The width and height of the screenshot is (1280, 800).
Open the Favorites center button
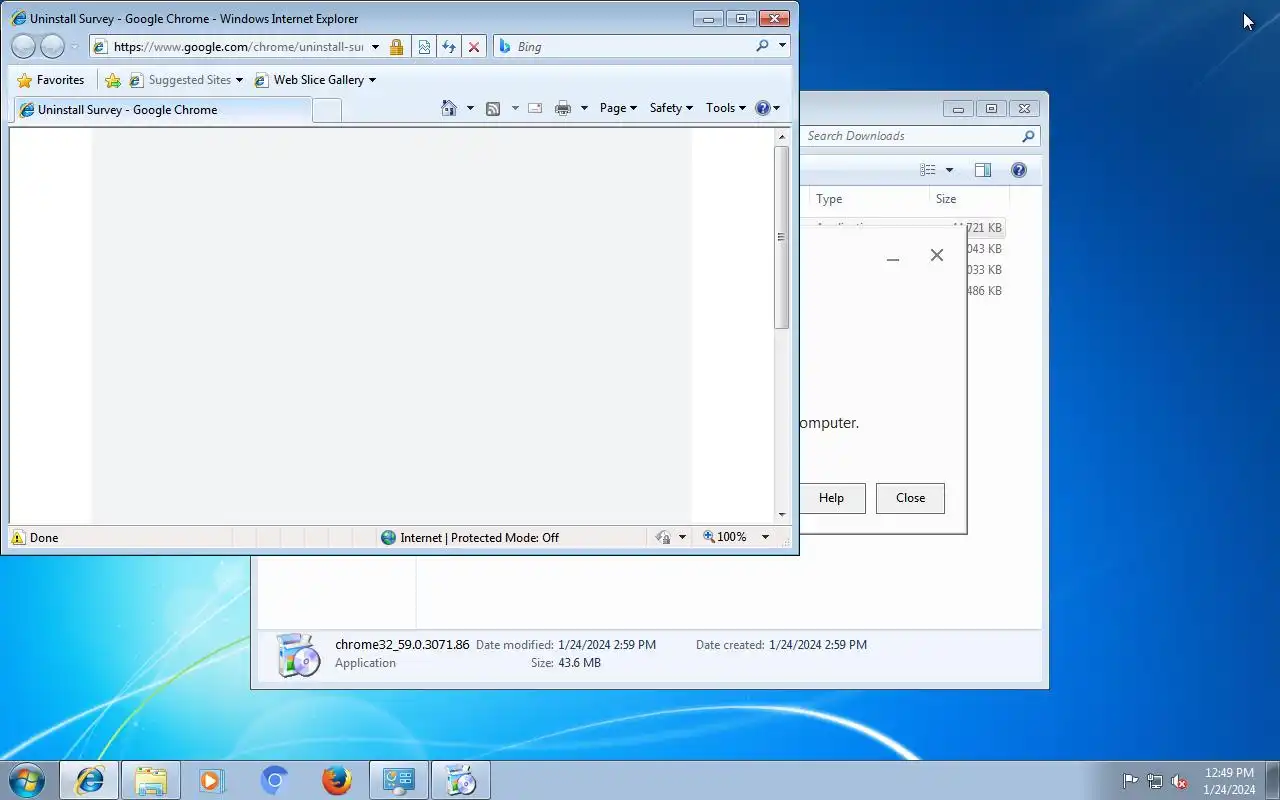coord(51,80)
